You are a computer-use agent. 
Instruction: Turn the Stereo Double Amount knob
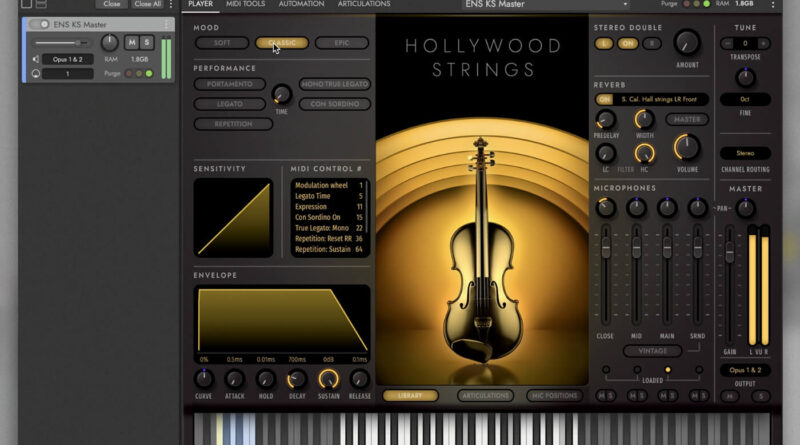(x=687, y=43)
